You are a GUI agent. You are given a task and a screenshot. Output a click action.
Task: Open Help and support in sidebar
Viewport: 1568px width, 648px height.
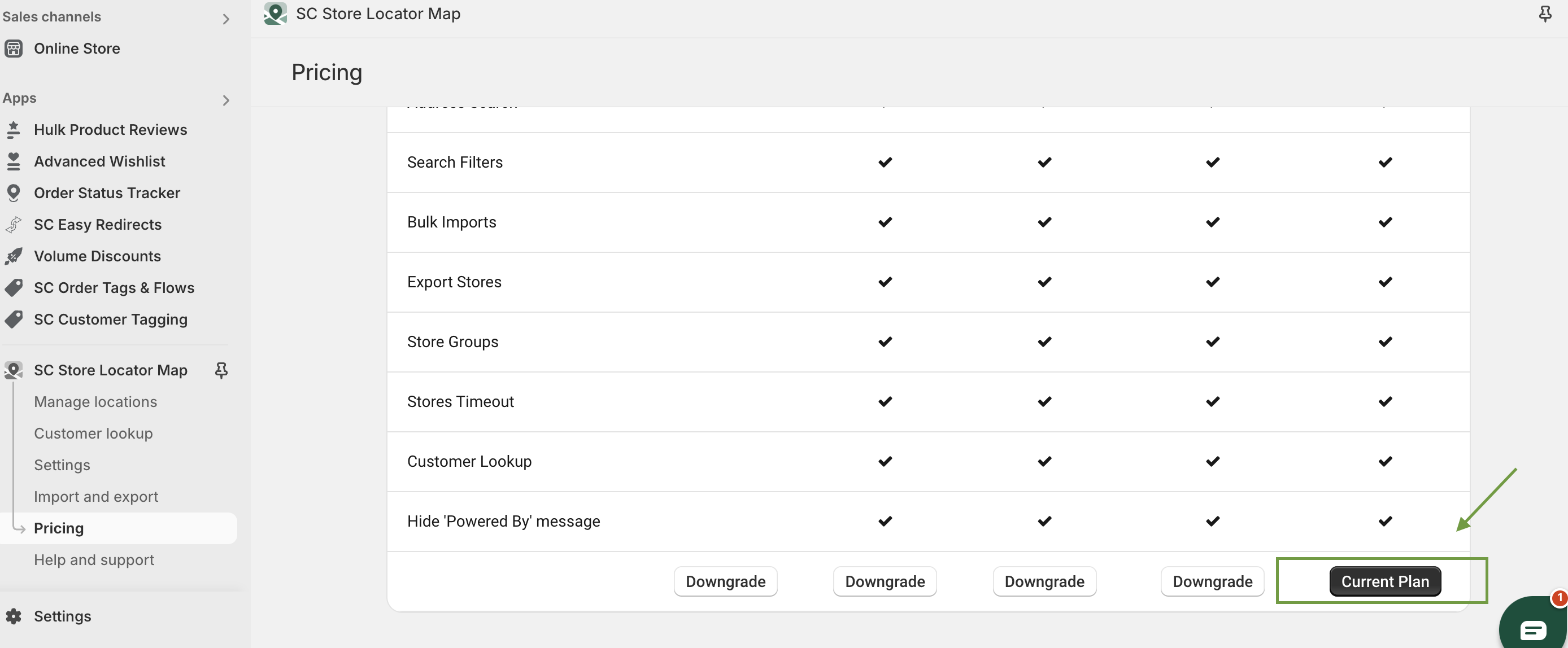(94, 560)
